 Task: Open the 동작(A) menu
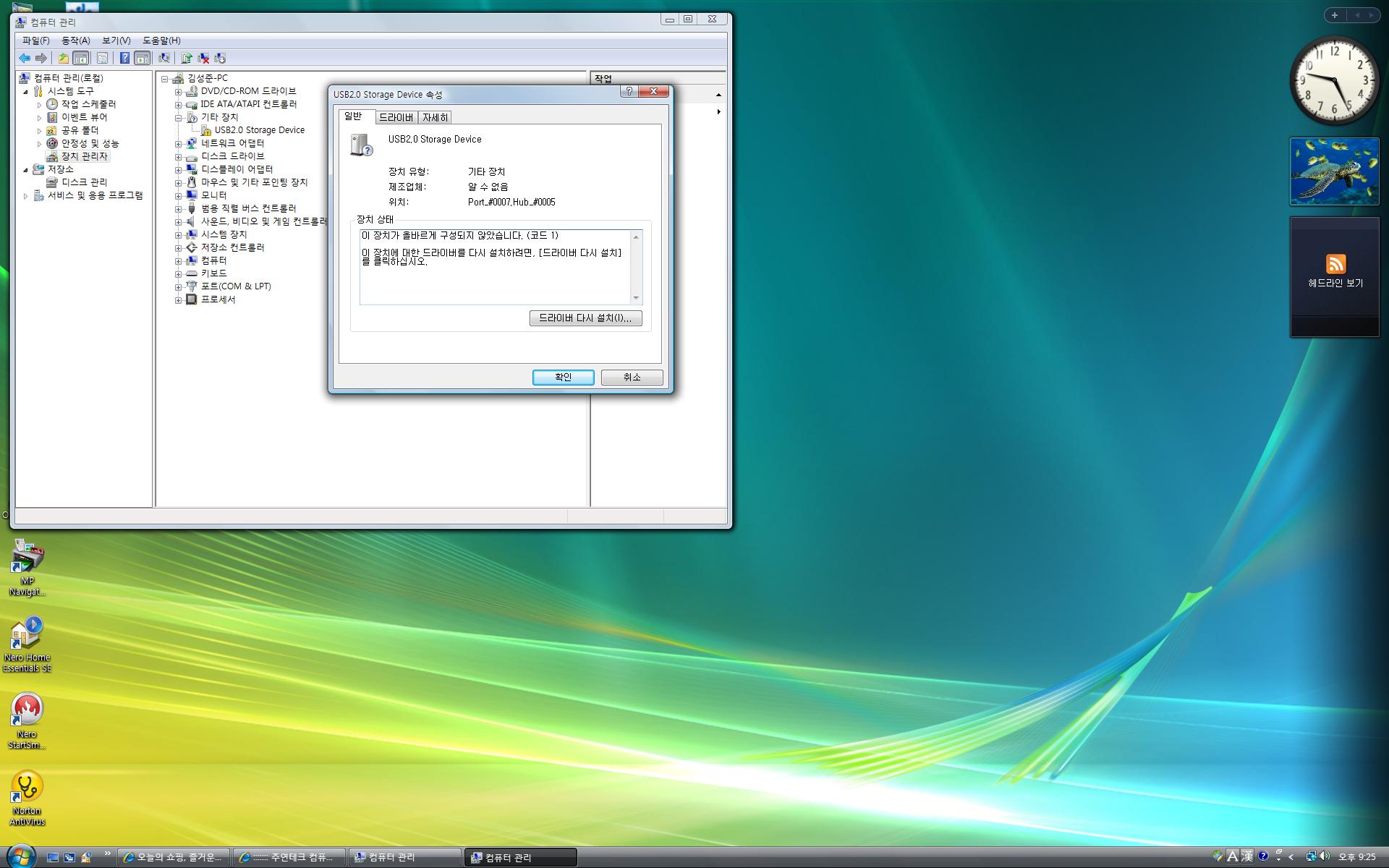[x=75, y=41]
